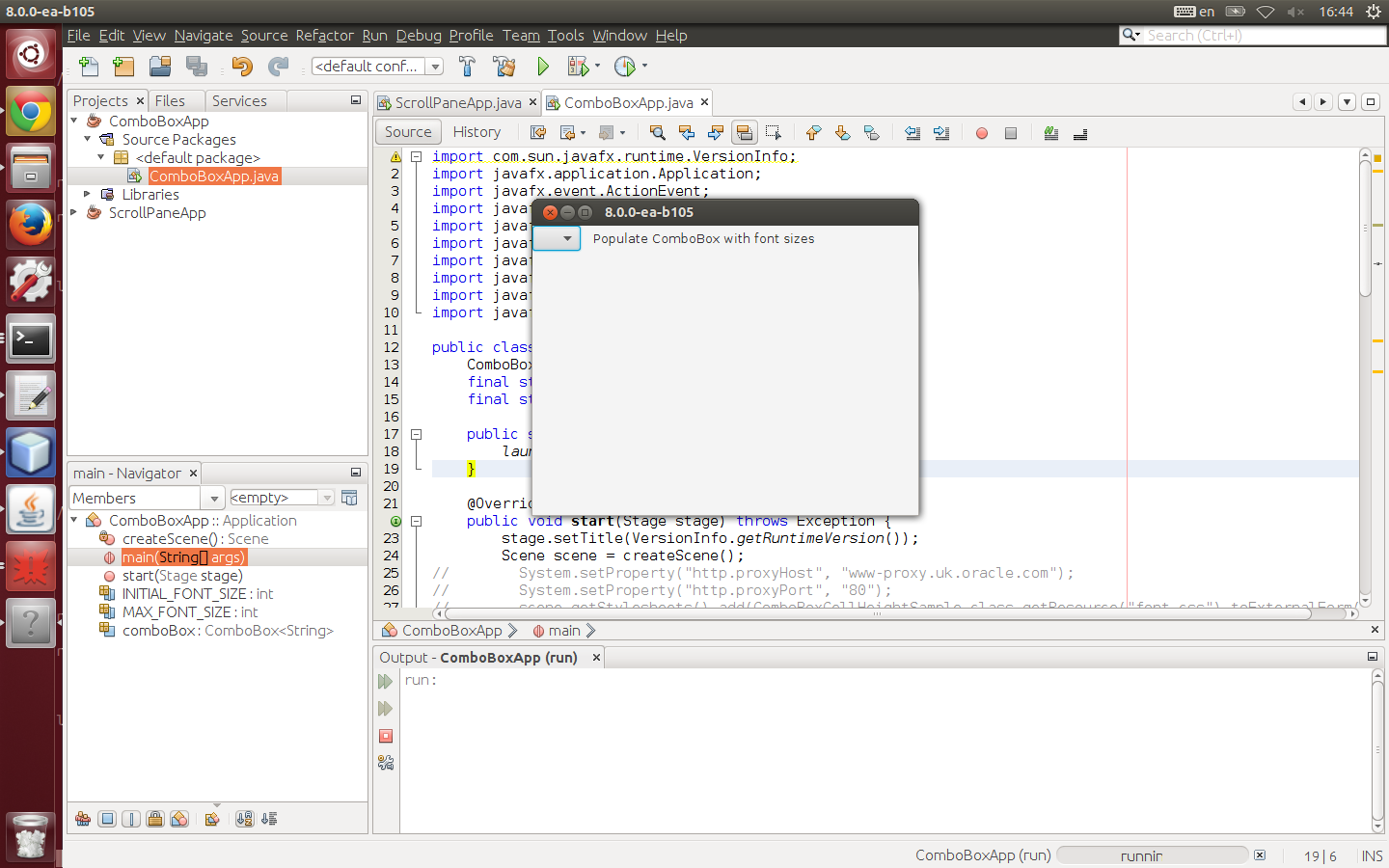This screenshot has width=1389, height=868.
Task: Open the Terminal from Ubuntu launcher
Action: coord(31,339)
